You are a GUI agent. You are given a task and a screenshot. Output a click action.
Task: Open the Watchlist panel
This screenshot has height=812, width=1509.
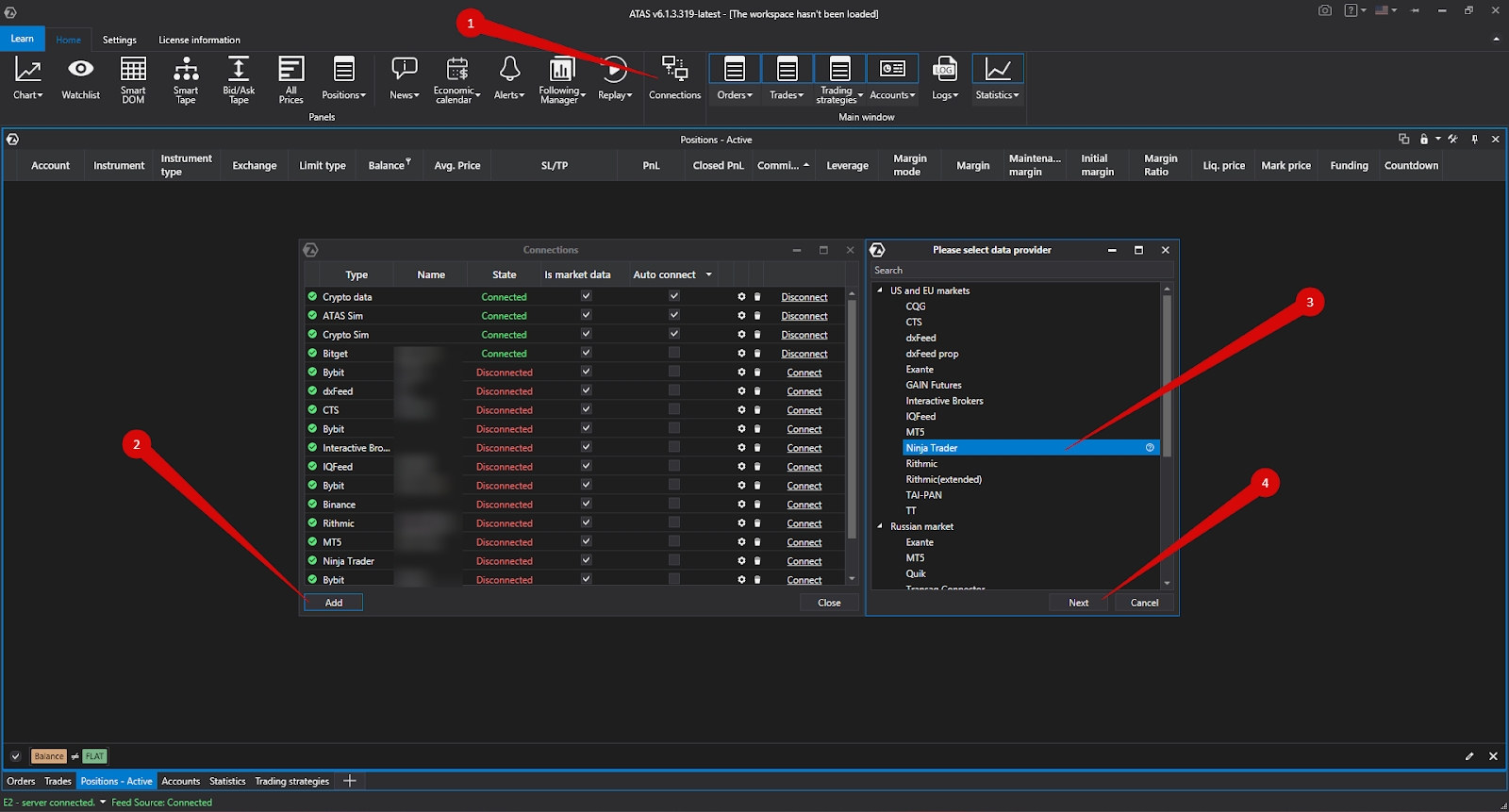[x=80, y=79]
